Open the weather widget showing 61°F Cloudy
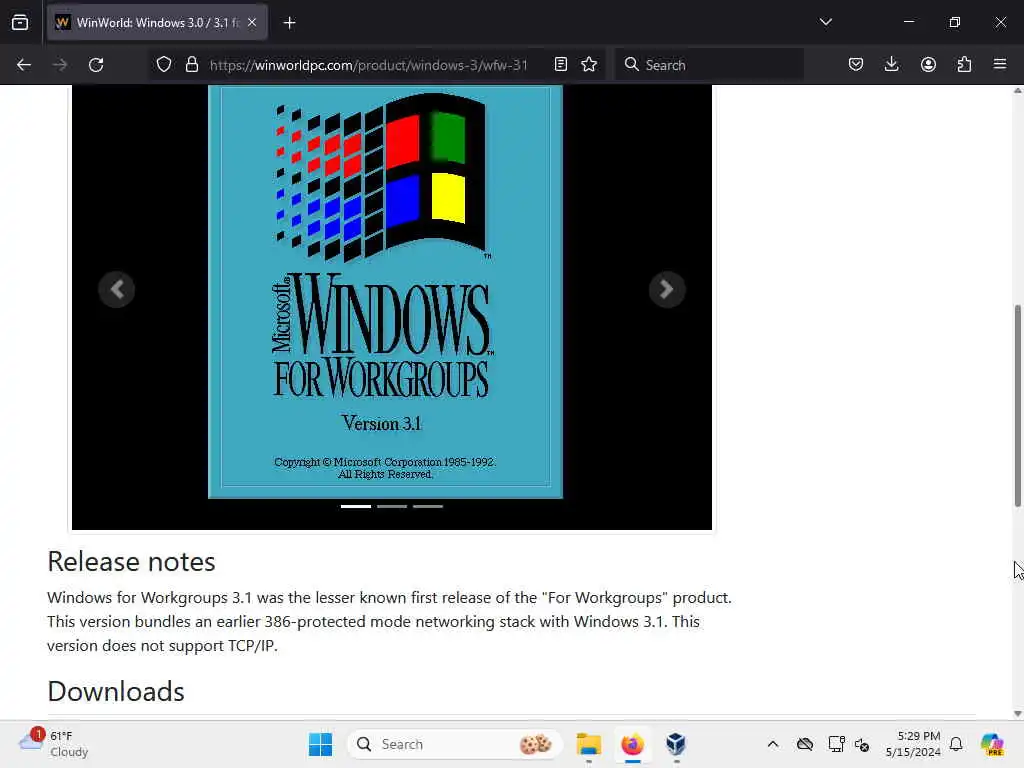Image resolution: width=1024 pixels, height=768 pixels. 54,744
